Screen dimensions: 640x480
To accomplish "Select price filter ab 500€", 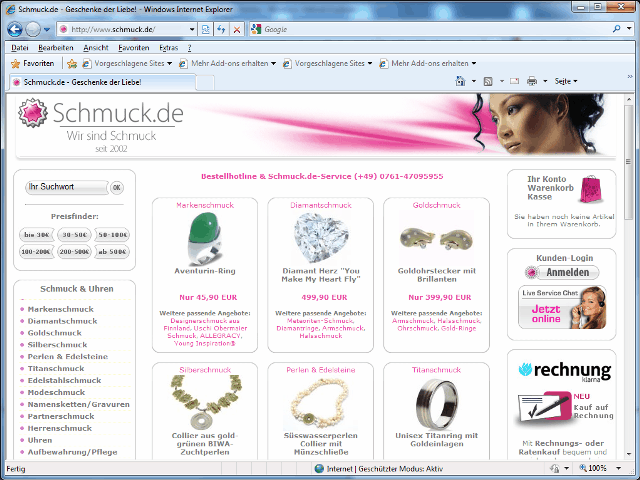I will pyautogui.click(x=112, y=251).
